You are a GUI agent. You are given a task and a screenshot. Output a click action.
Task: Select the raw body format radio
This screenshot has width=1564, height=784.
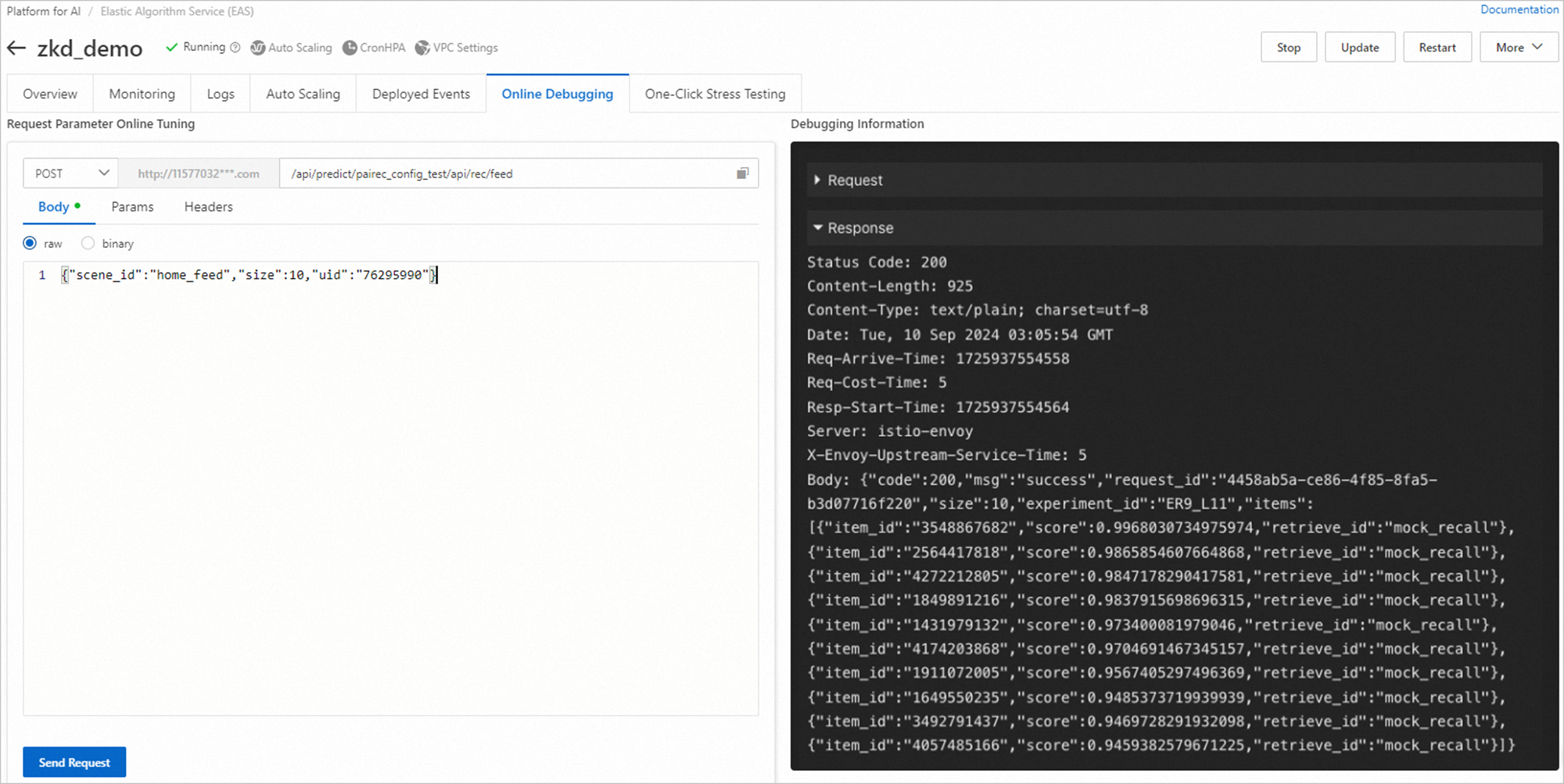pos(30,243)
